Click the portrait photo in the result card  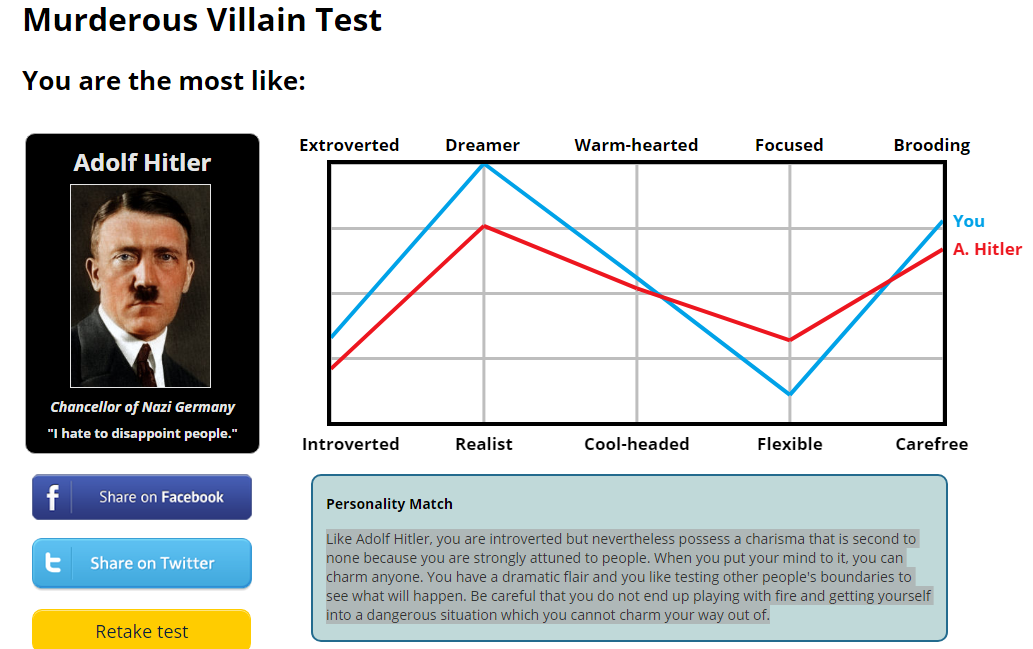(x=140, y=286)
